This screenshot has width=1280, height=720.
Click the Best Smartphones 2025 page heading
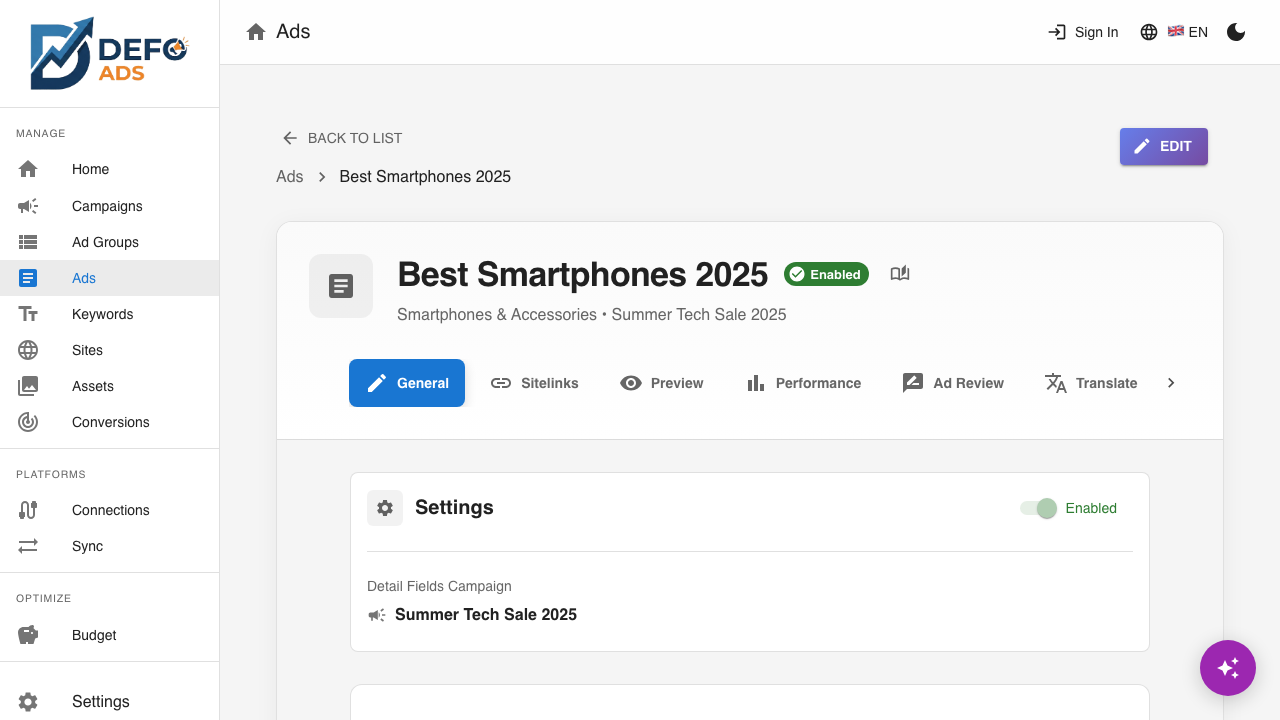(x=583, y=274)
